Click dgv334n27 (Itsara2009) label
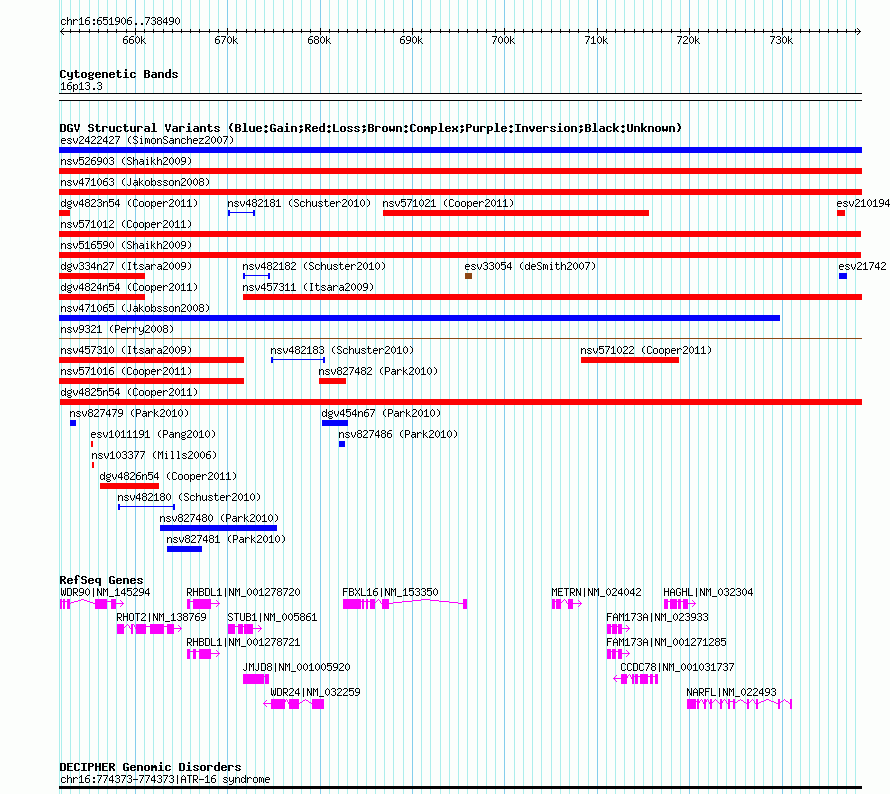 tap(126, 266)
